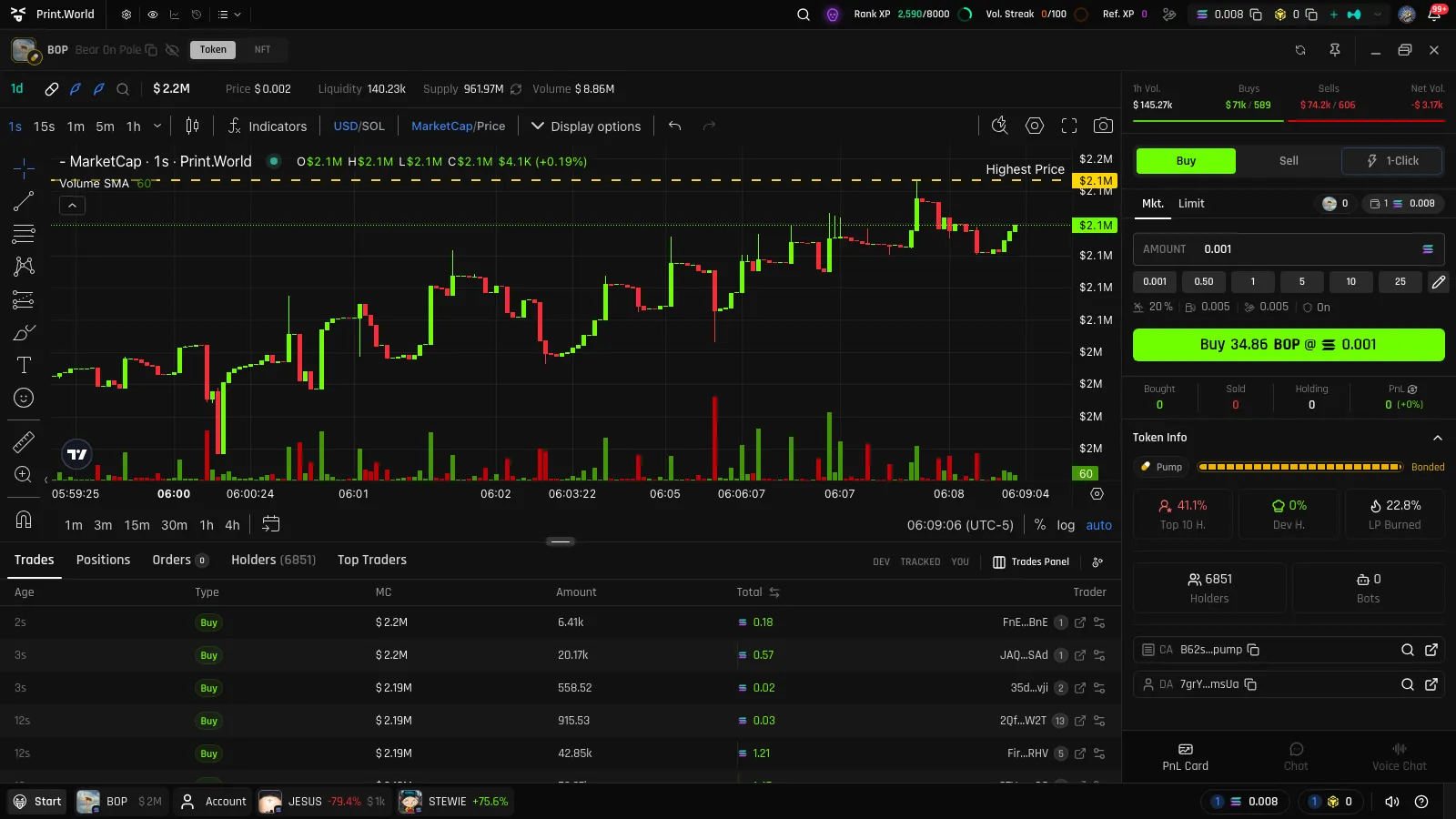Select the Sell tab in trade panel

1289,161
